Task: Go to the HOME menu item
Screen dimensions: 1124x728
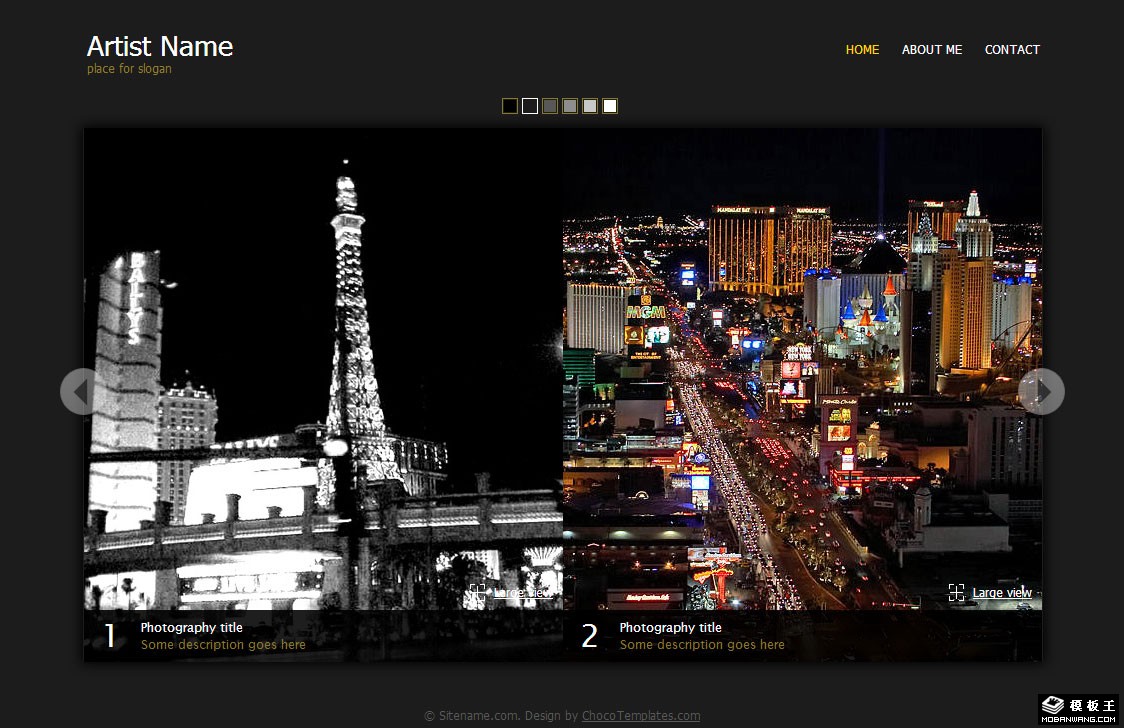Action: [x=862, y=50]
